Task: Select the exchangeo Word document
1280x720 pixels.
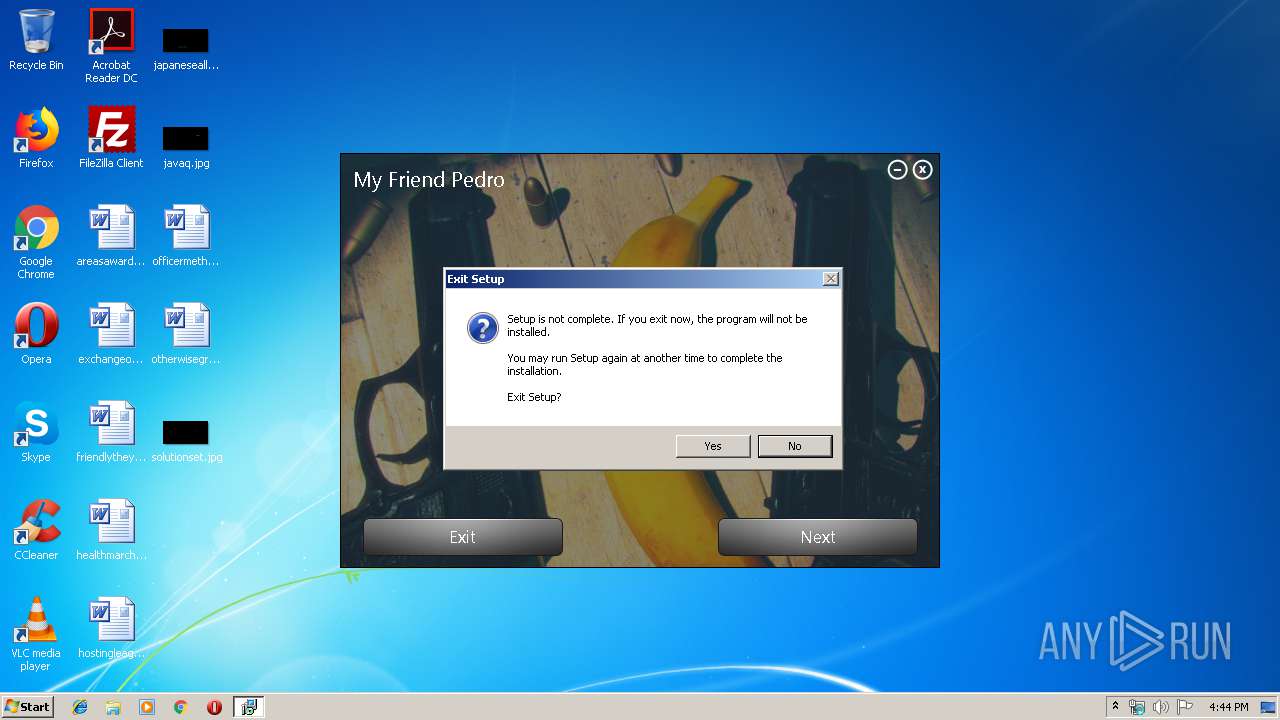Action: (111, 334)
